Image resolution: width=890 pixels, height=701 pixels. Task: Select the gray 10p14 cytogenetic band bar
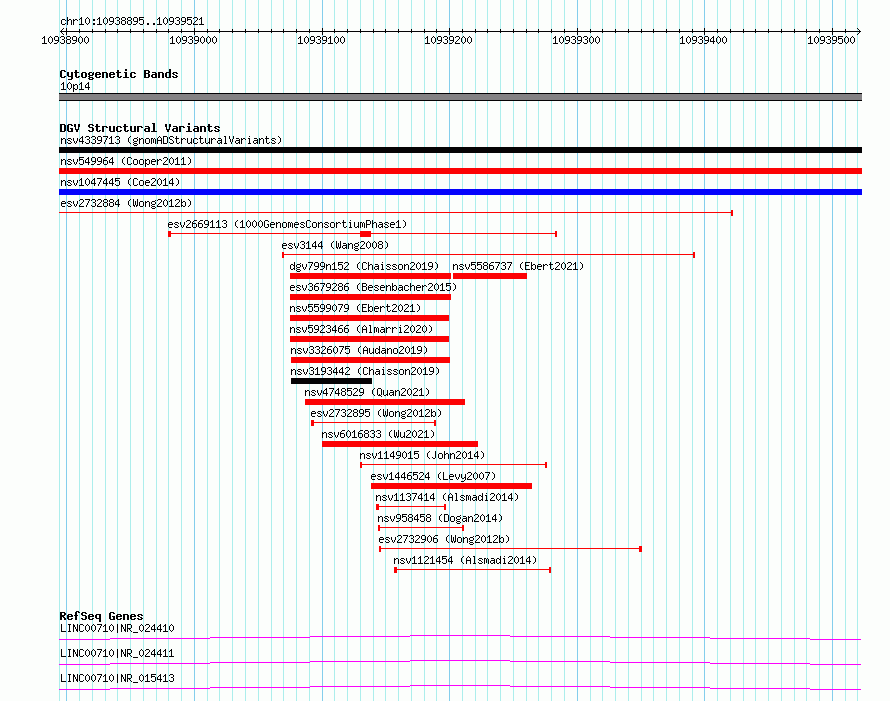[x=460, y=97]
